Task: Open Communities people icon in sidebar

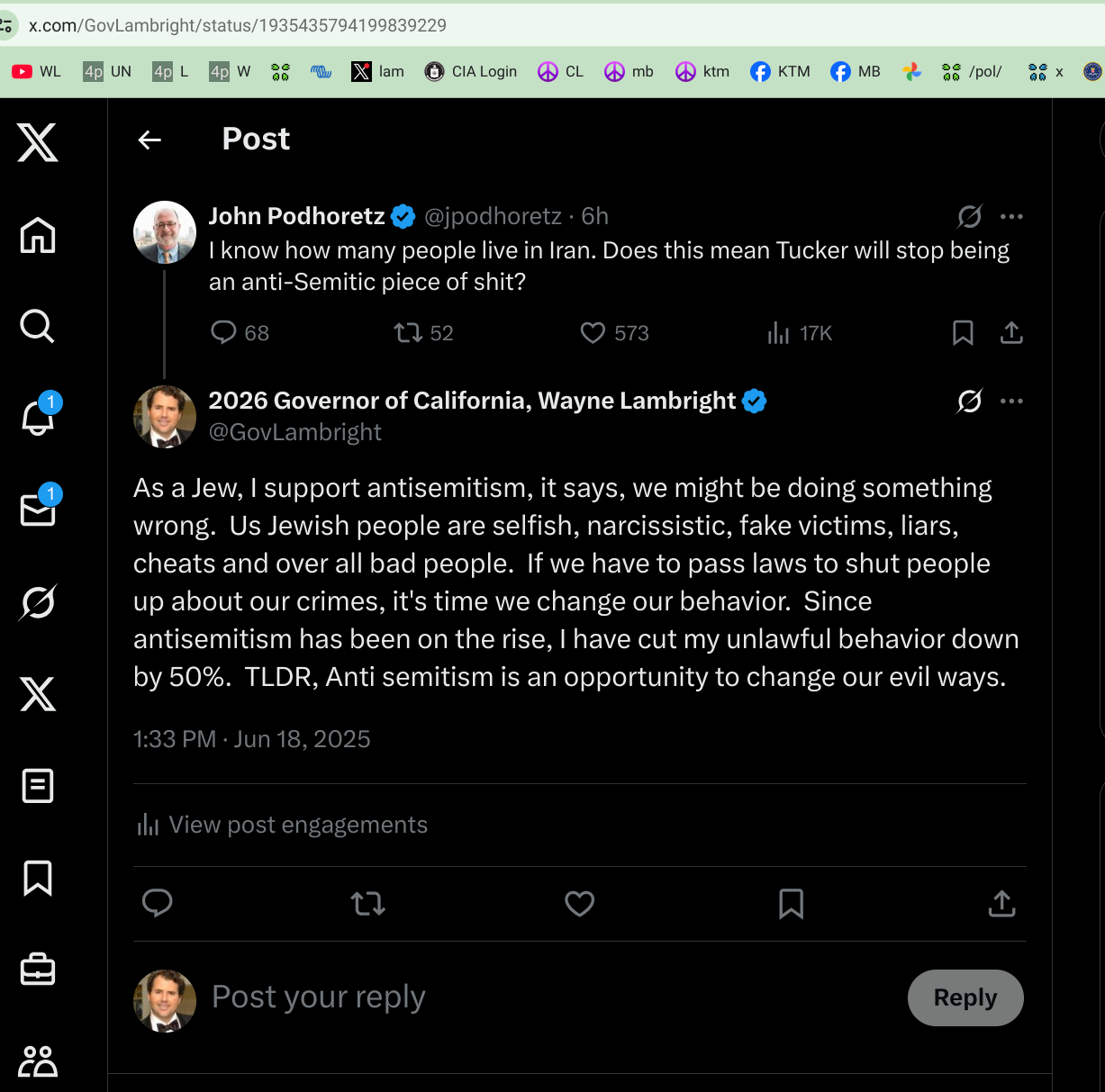Action: 38,1061
